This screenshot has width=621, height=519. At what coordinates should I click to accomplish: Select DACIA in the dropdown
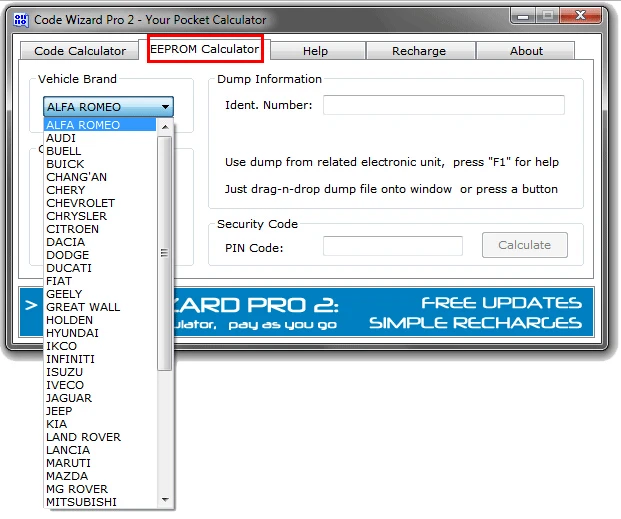point(100,242)
